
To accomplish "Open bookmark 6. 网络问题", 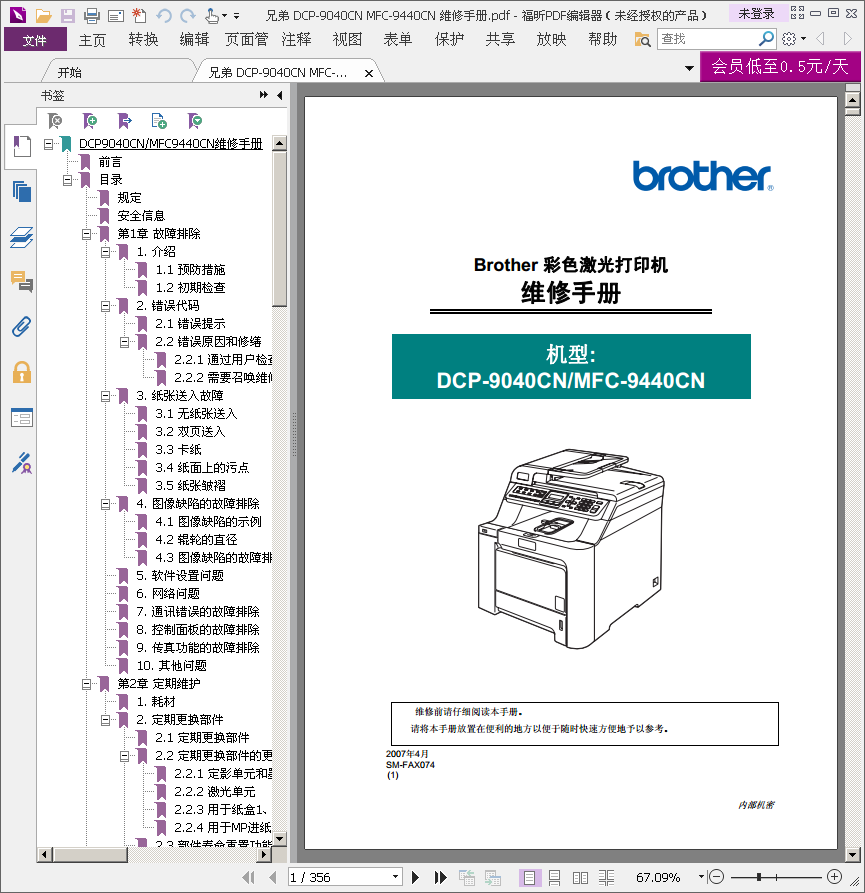I will coord(168,594).
